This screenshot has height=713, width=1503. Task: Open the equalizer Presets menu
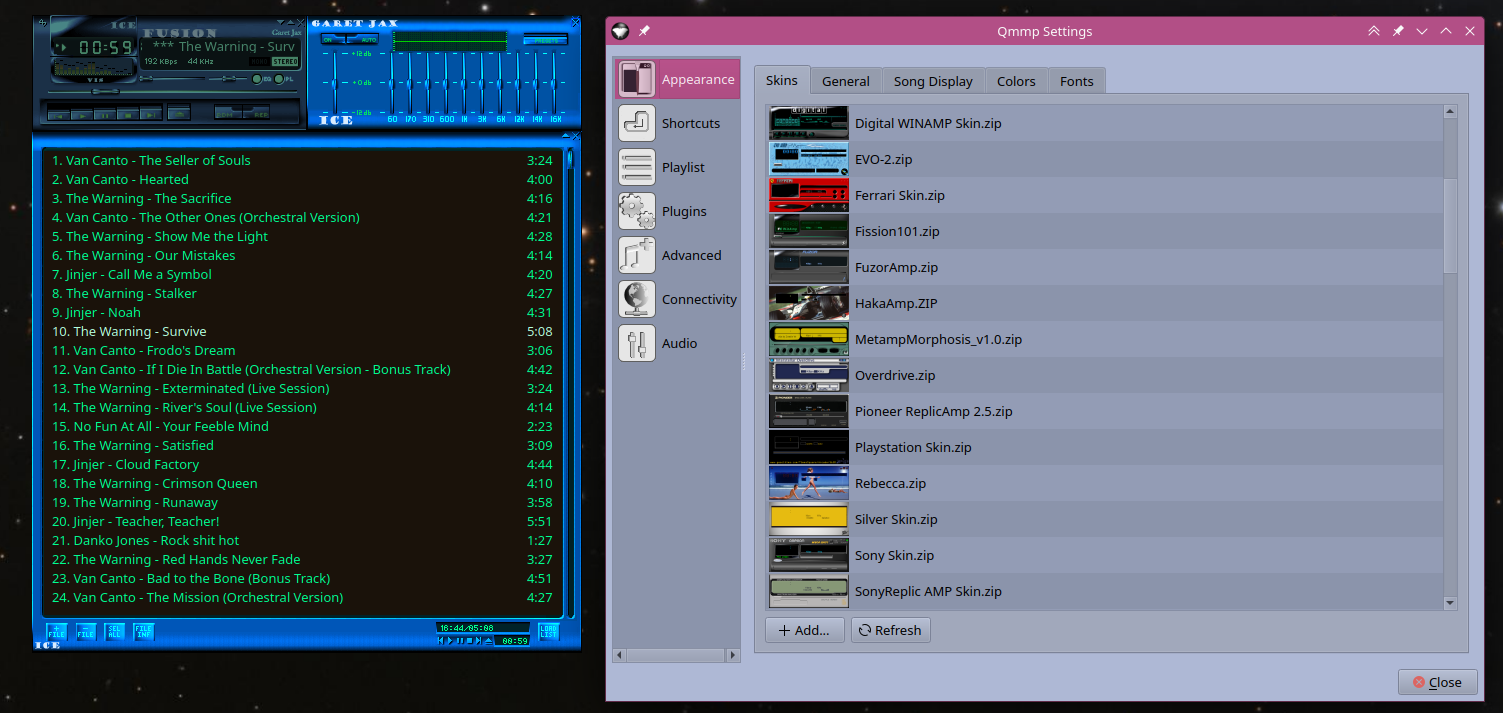pyautogui.click(x=546, y=40)
